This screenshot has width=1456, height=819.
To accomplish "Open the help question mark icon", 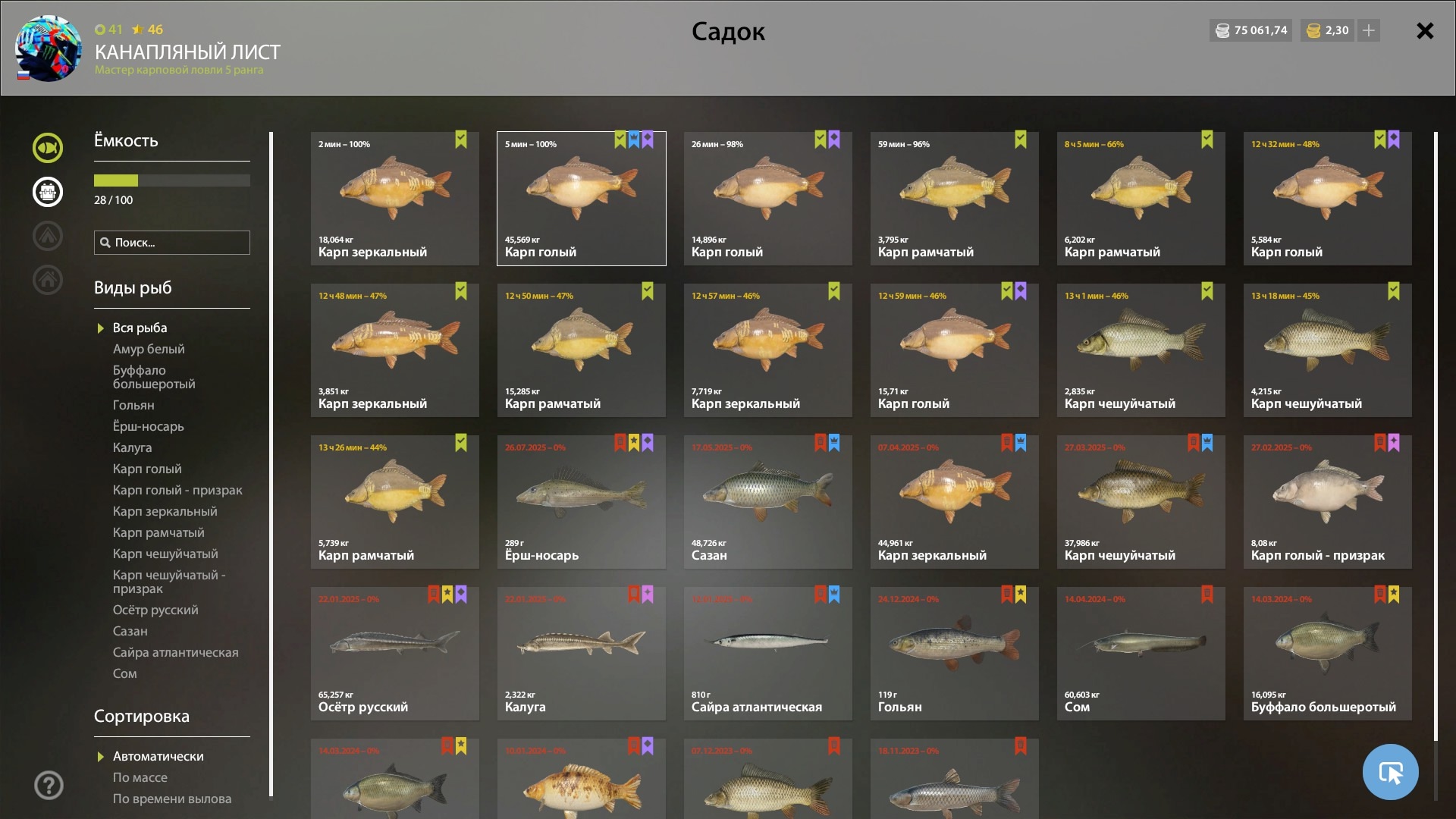I will pos(49,785).
